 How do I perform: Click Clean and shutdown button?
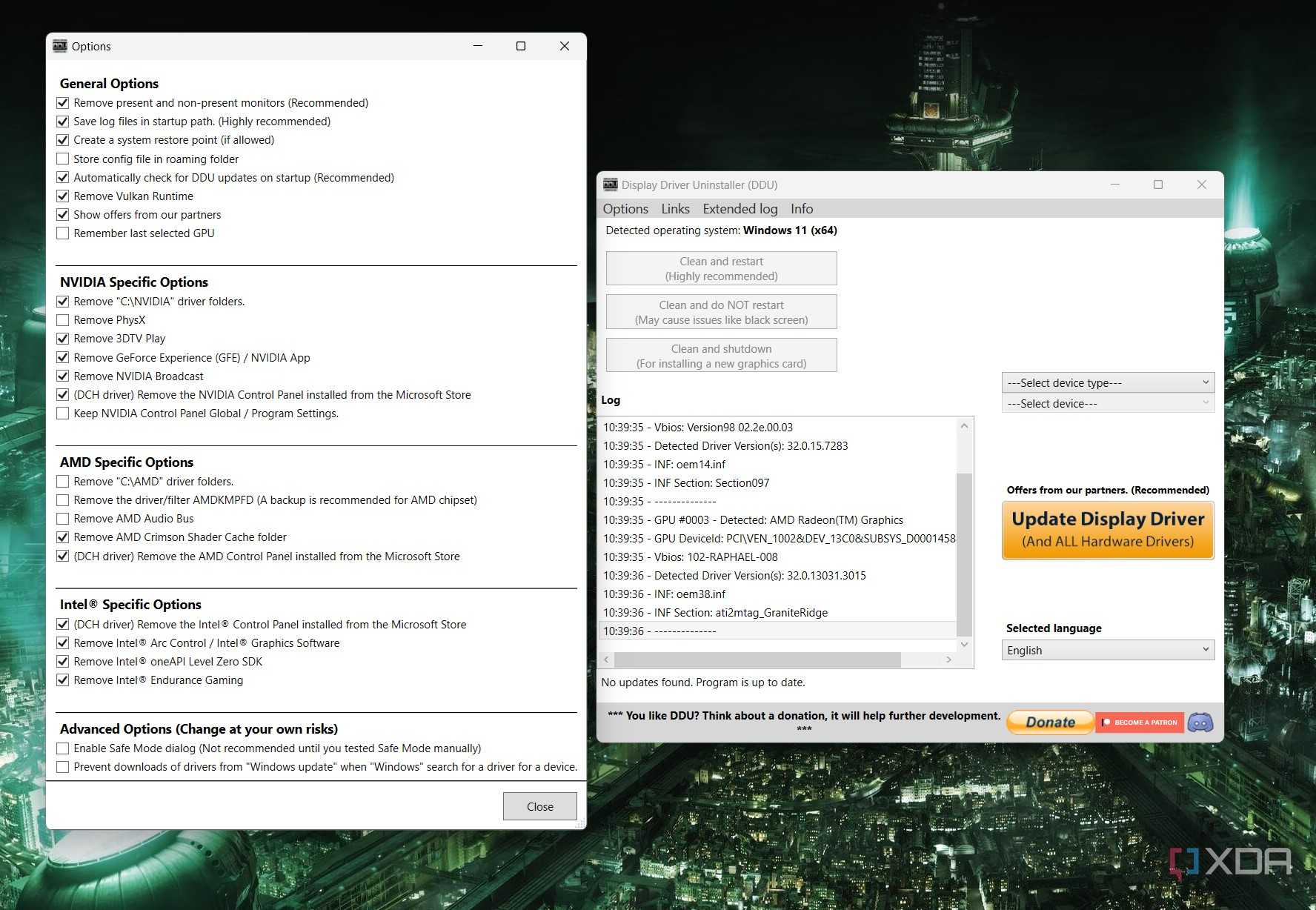[721, 356]
